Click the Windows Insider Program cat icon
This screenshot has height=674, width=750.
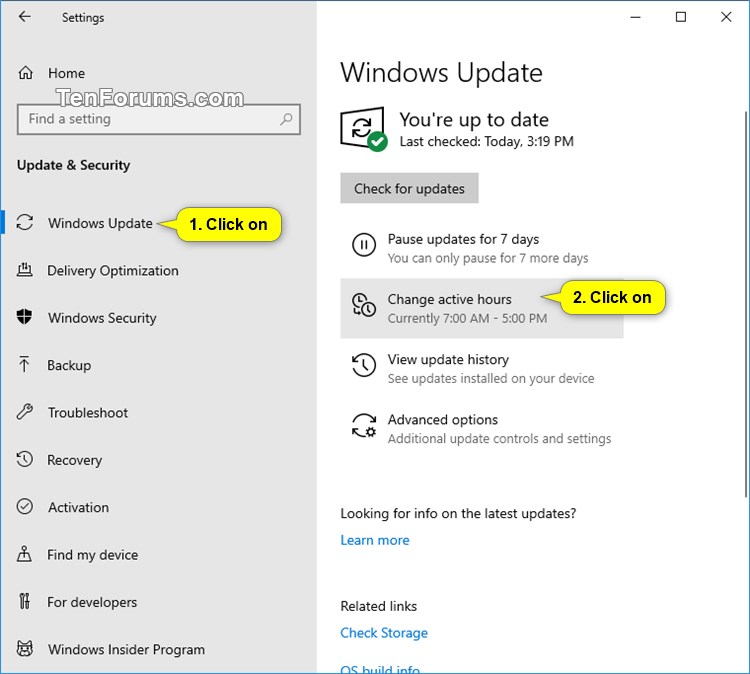pos(25,649)
